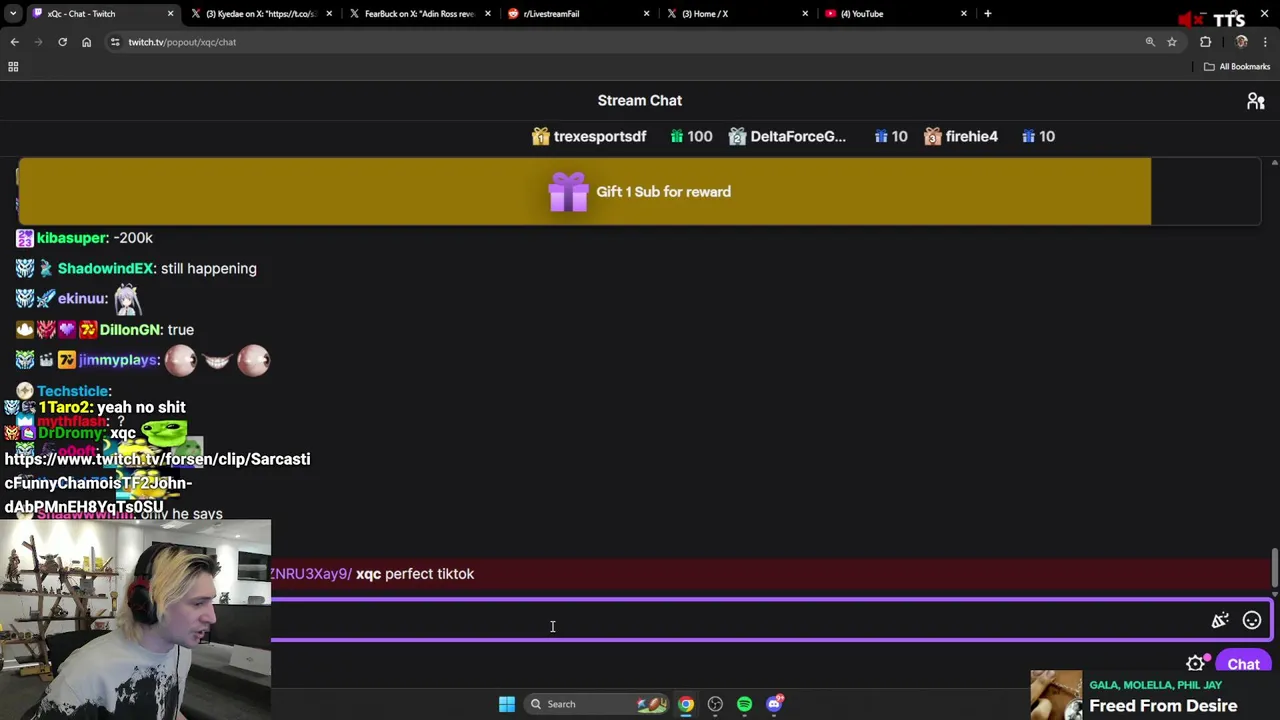Image resolution: width=1280 pixels, height=720 pixels.
Task: Open Windows Start menu
Action: tap(507, 704)
